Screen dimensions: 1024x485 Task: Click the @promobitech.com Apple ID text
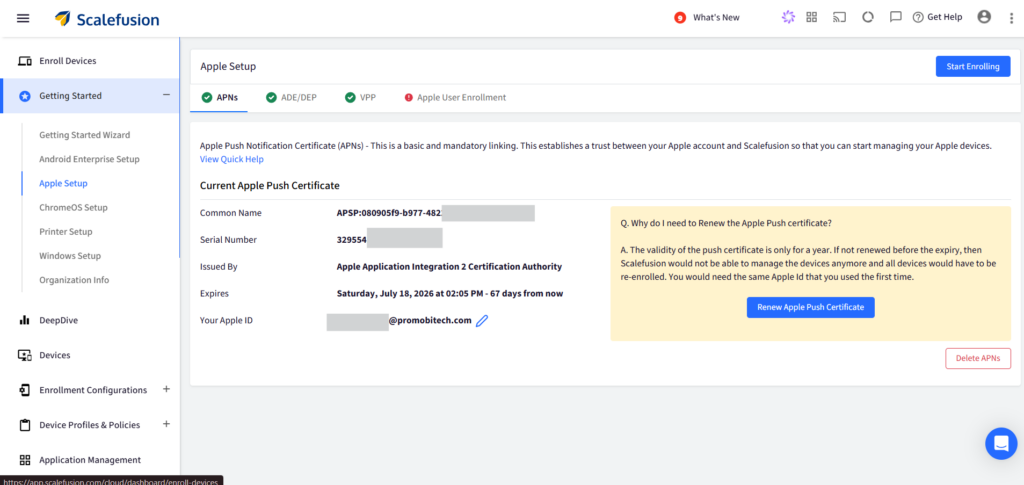click(430, 320)
